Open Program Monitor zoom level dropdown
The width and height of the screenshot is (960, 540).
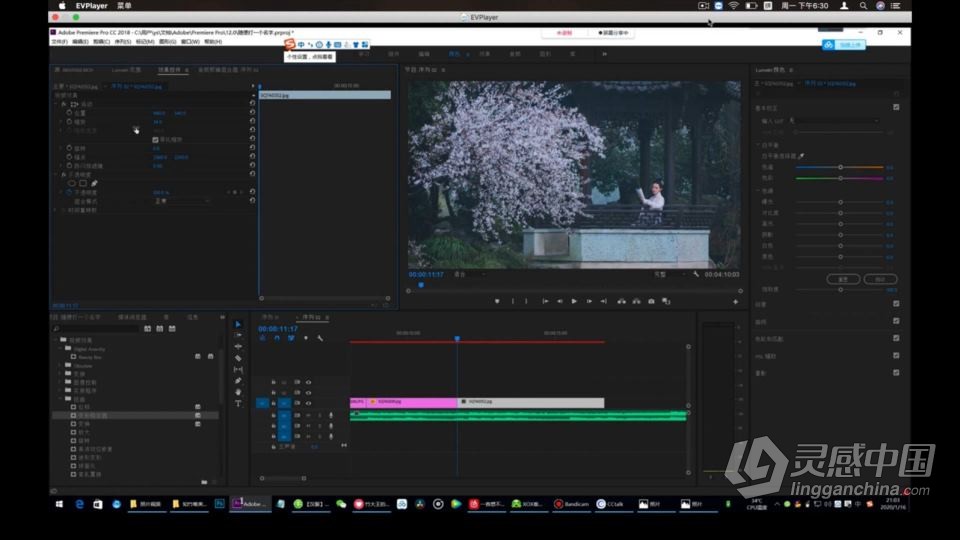tap(470, 274)
